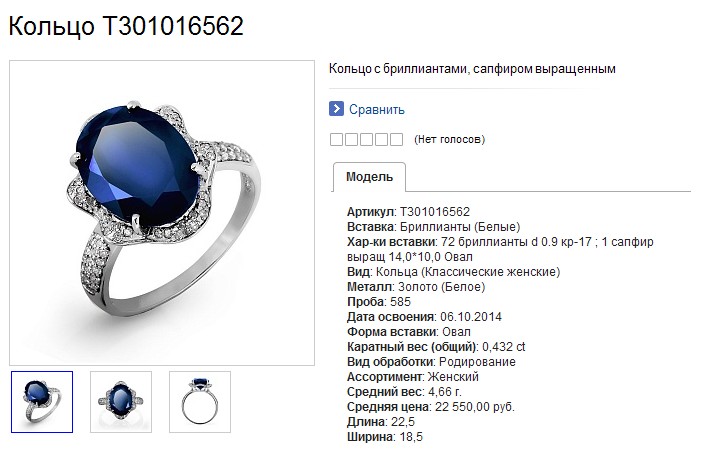Click the Артикул T301016562 line
This screenshot has width=703, height=452.
pyautogui.click(x=408, y=212)
